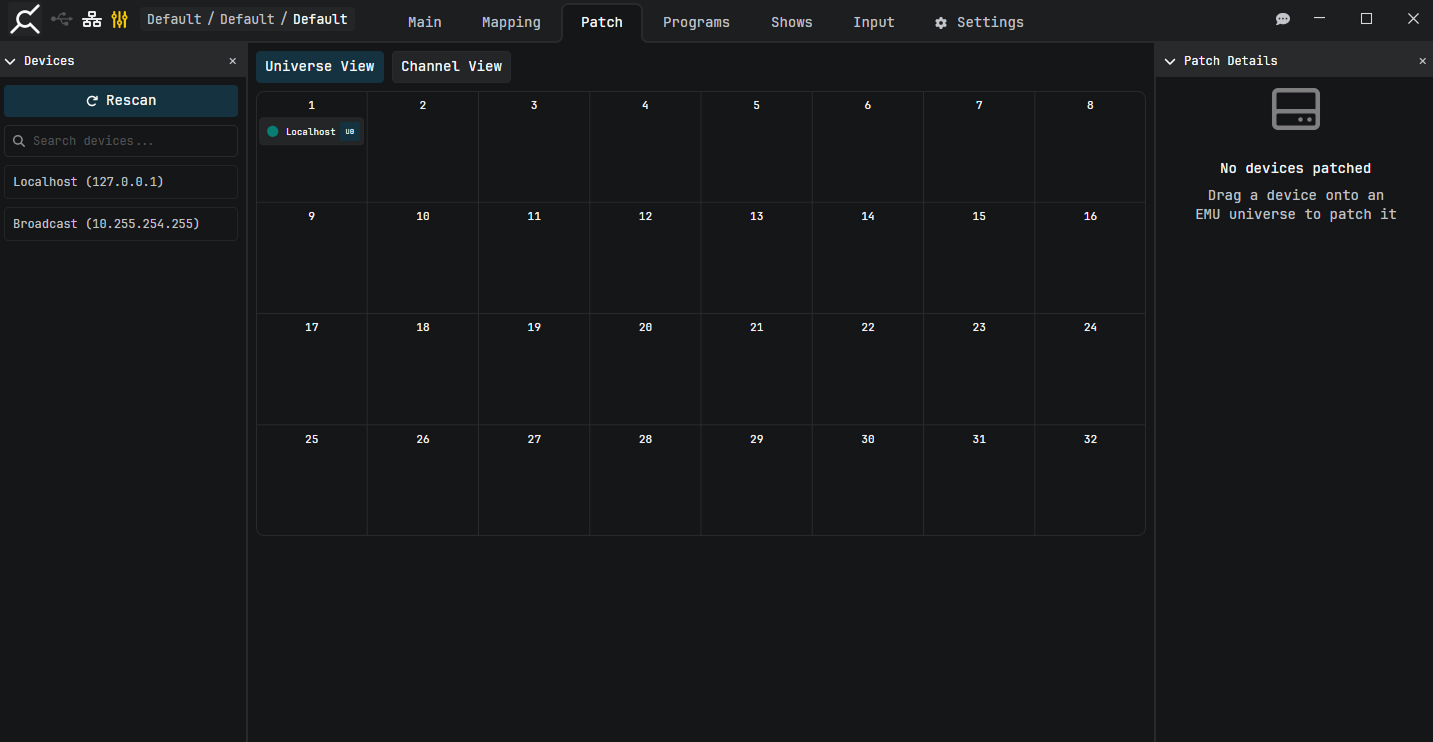
Task: Close the Patch Details panel
Action: coord(1423,61)
